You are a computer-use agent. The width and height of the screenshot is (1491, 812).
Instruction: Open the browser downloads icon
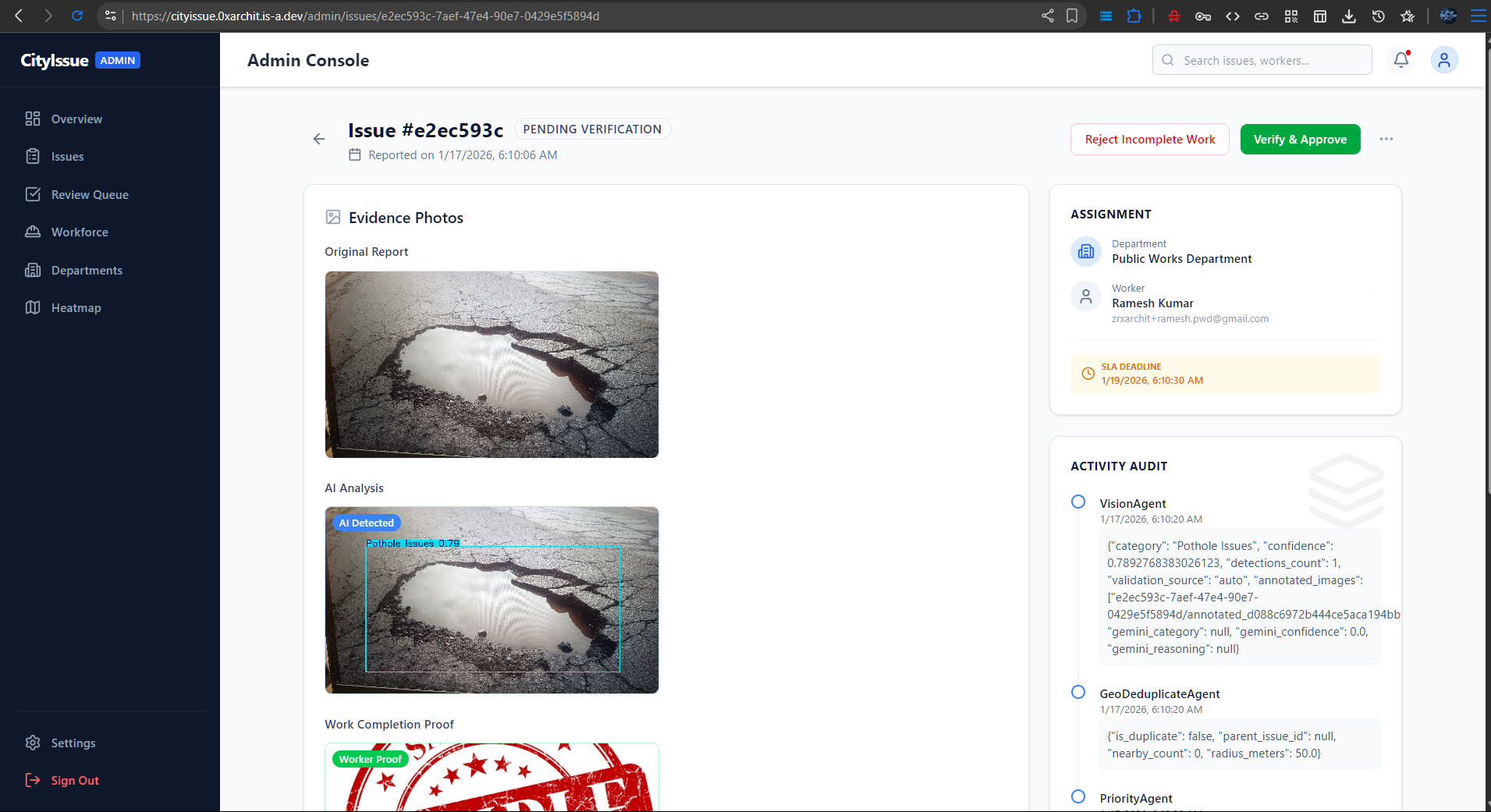click(x=1348, y=16)
